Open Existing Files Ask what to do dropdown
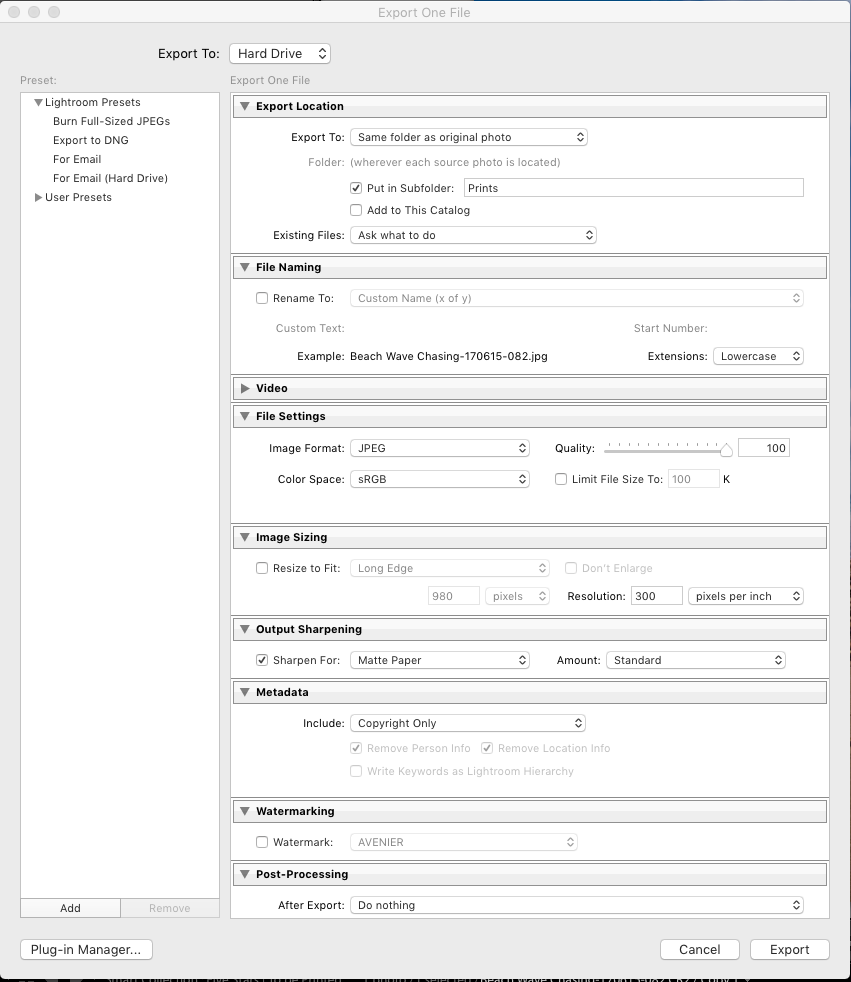The height and width of the screenshot is (982, 851). click(473, 235)
